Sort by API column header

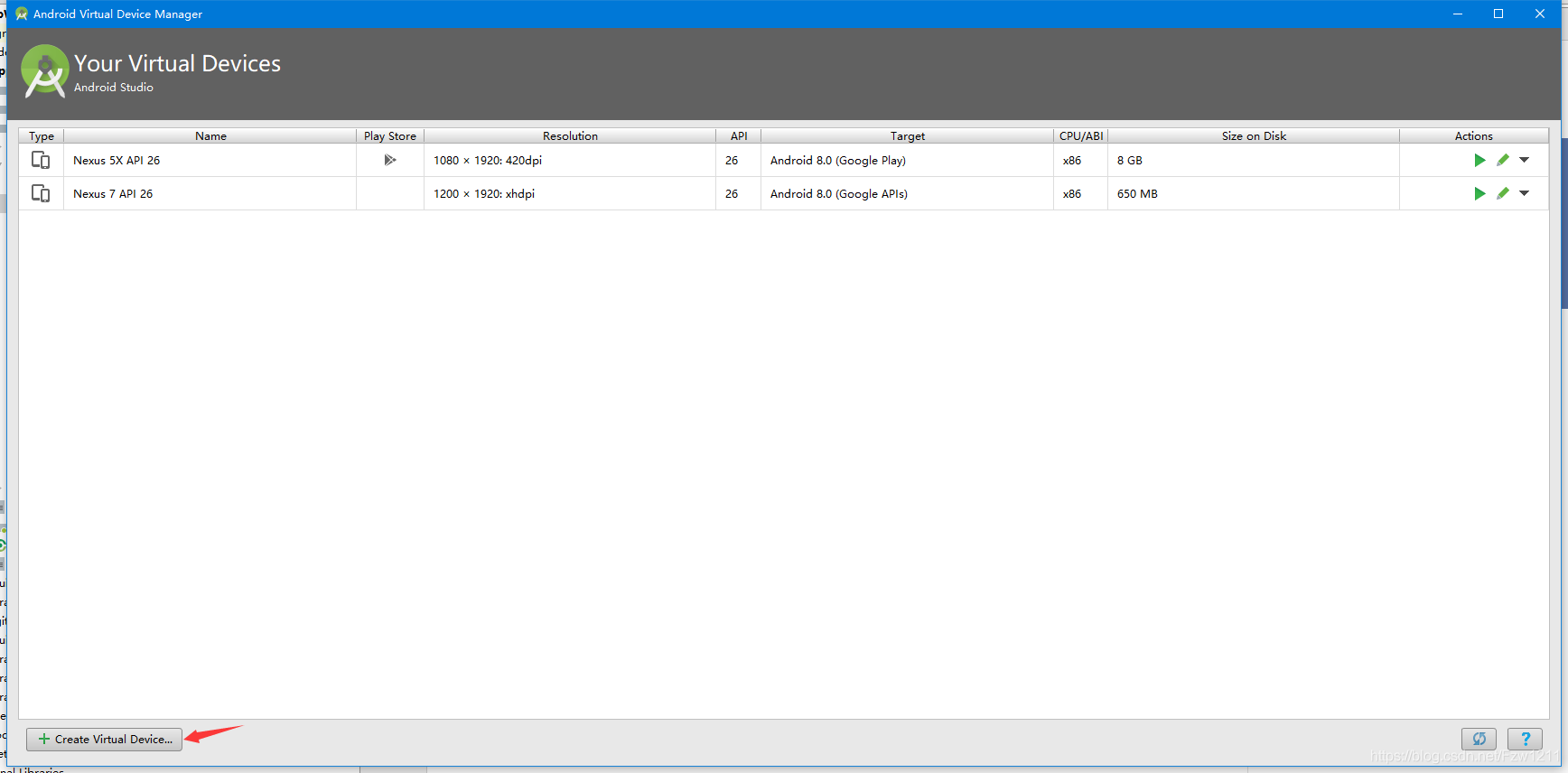click(739, 136)
